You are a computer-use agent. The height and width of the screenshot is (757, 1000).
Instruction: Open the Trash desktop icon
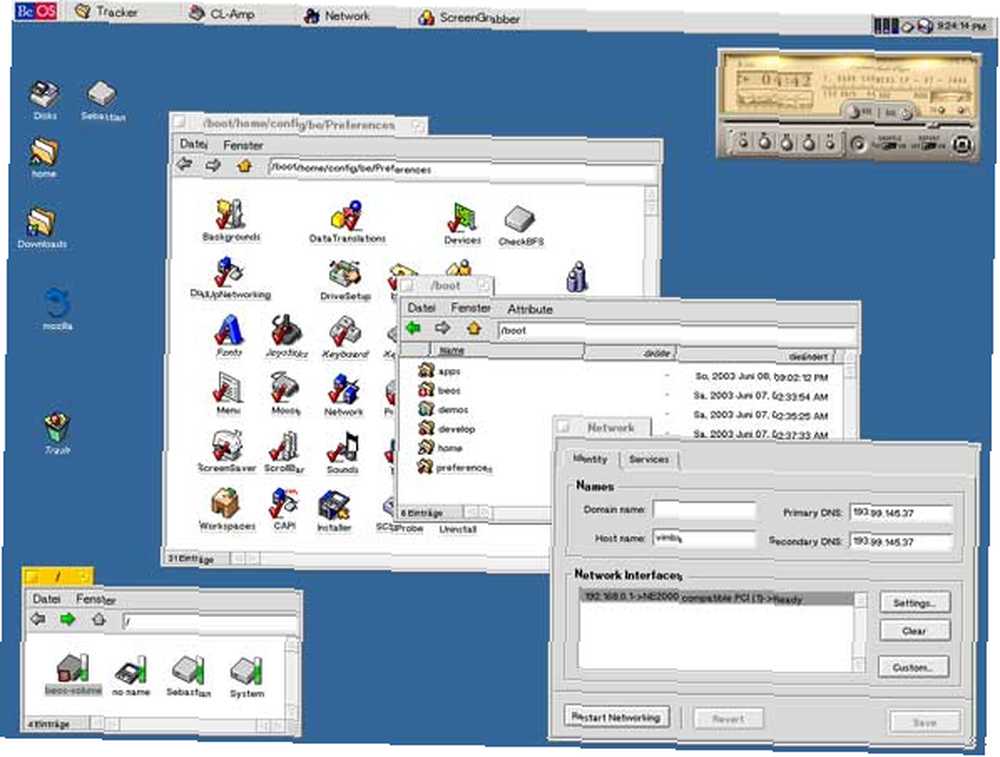pos(57,434)
